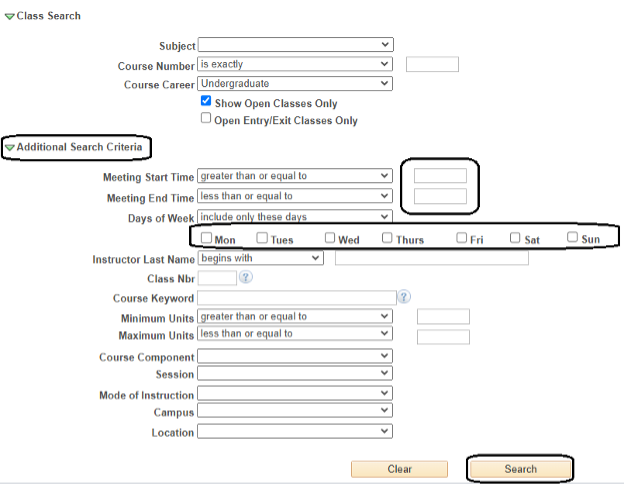Screen dimensions: 624x488
Task: Check the Mon day checkbox
Action: click(x=206, y=238)
